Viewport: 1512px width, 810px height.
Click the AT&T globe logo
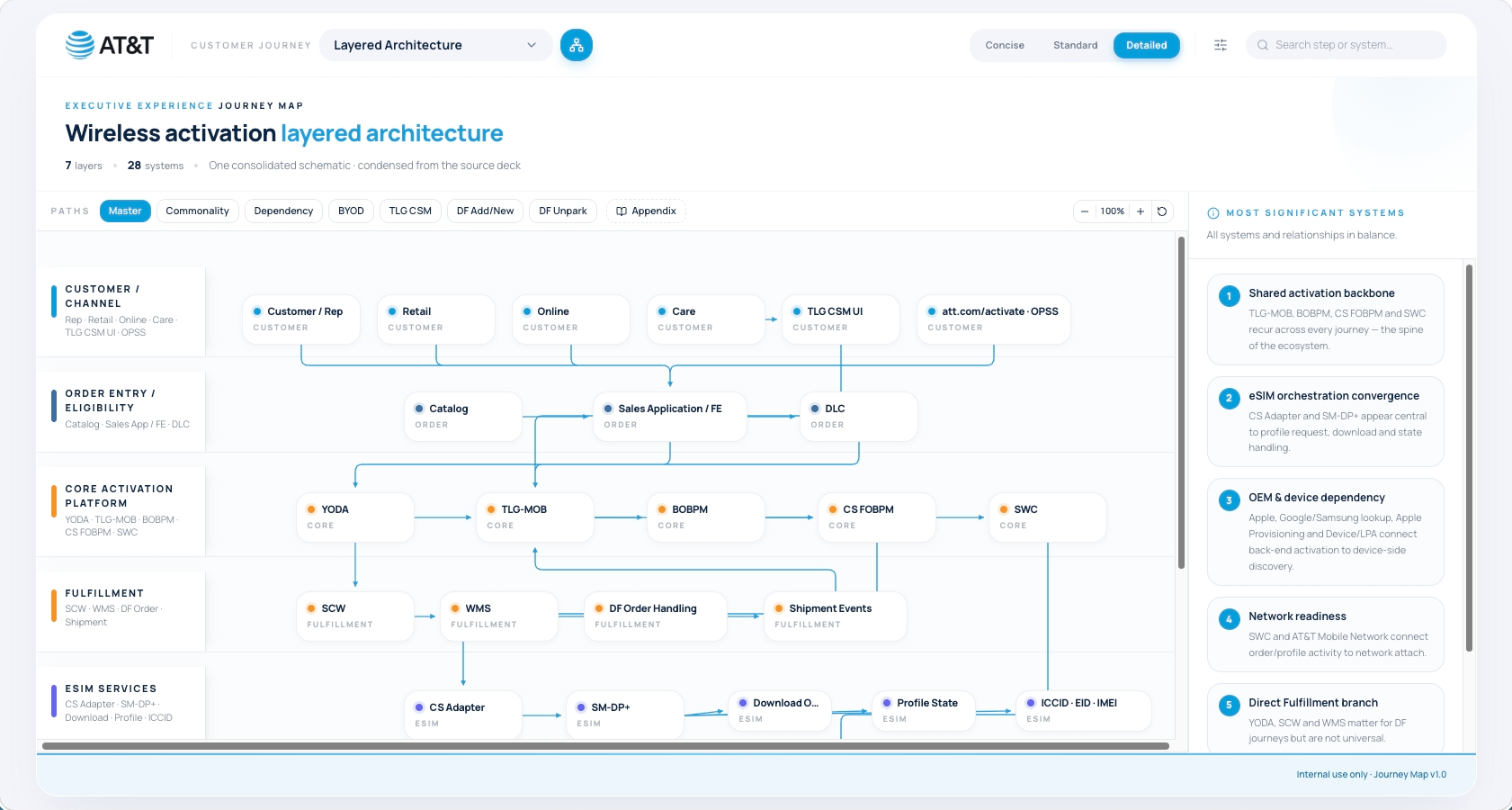click(80, 45)
